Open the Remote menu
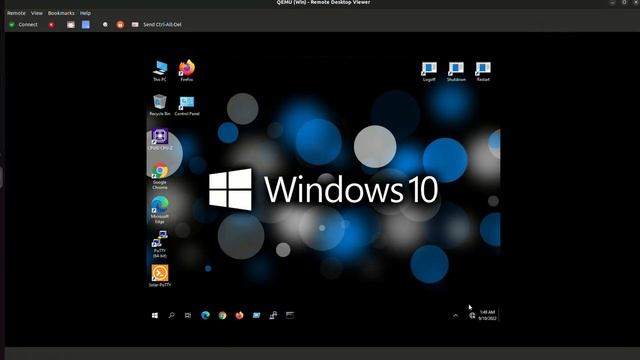Viewport: 640px width, 360px height. point(16,13)
